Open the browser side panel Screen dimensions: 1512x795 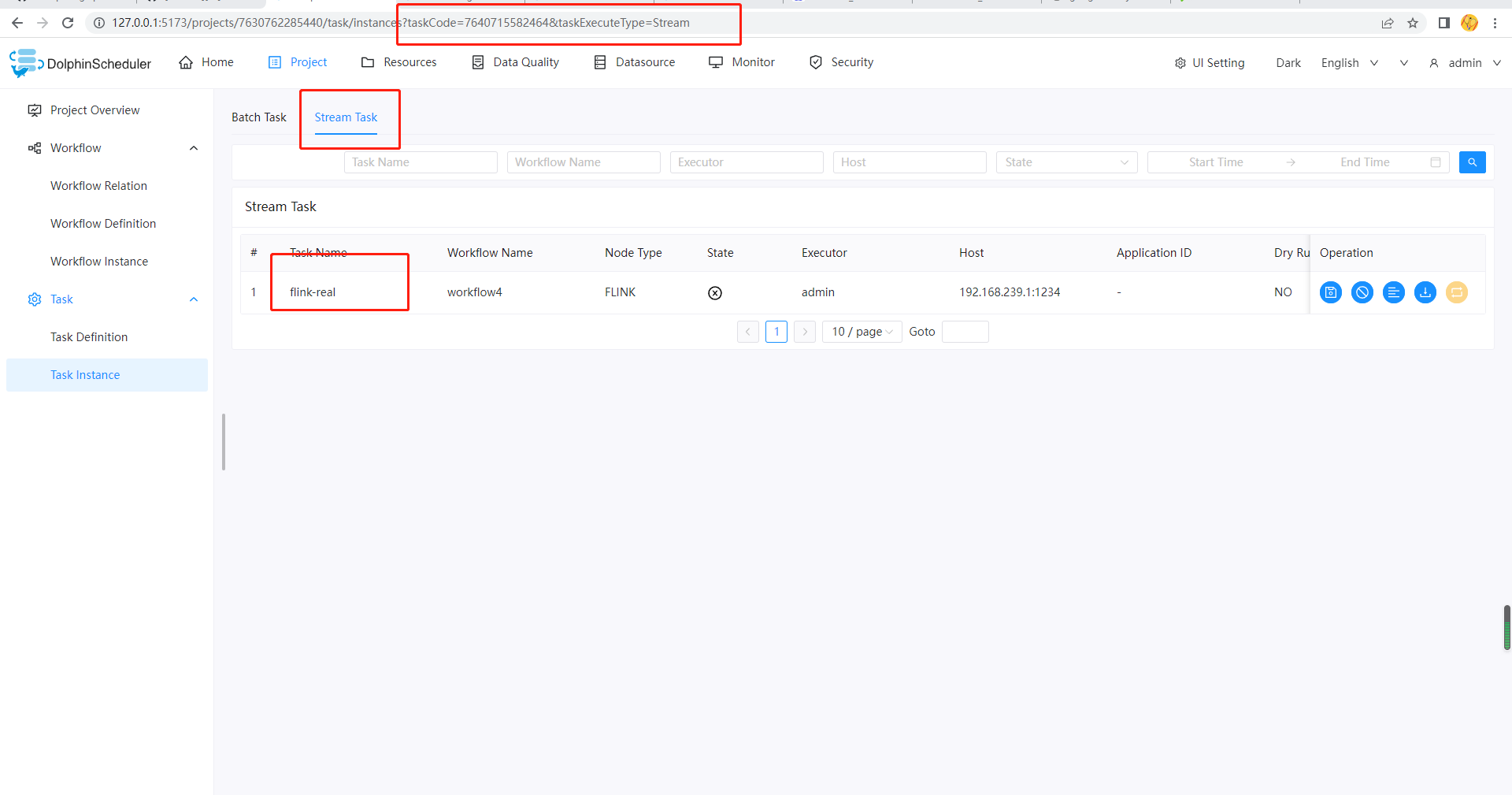click(1444, 23)
